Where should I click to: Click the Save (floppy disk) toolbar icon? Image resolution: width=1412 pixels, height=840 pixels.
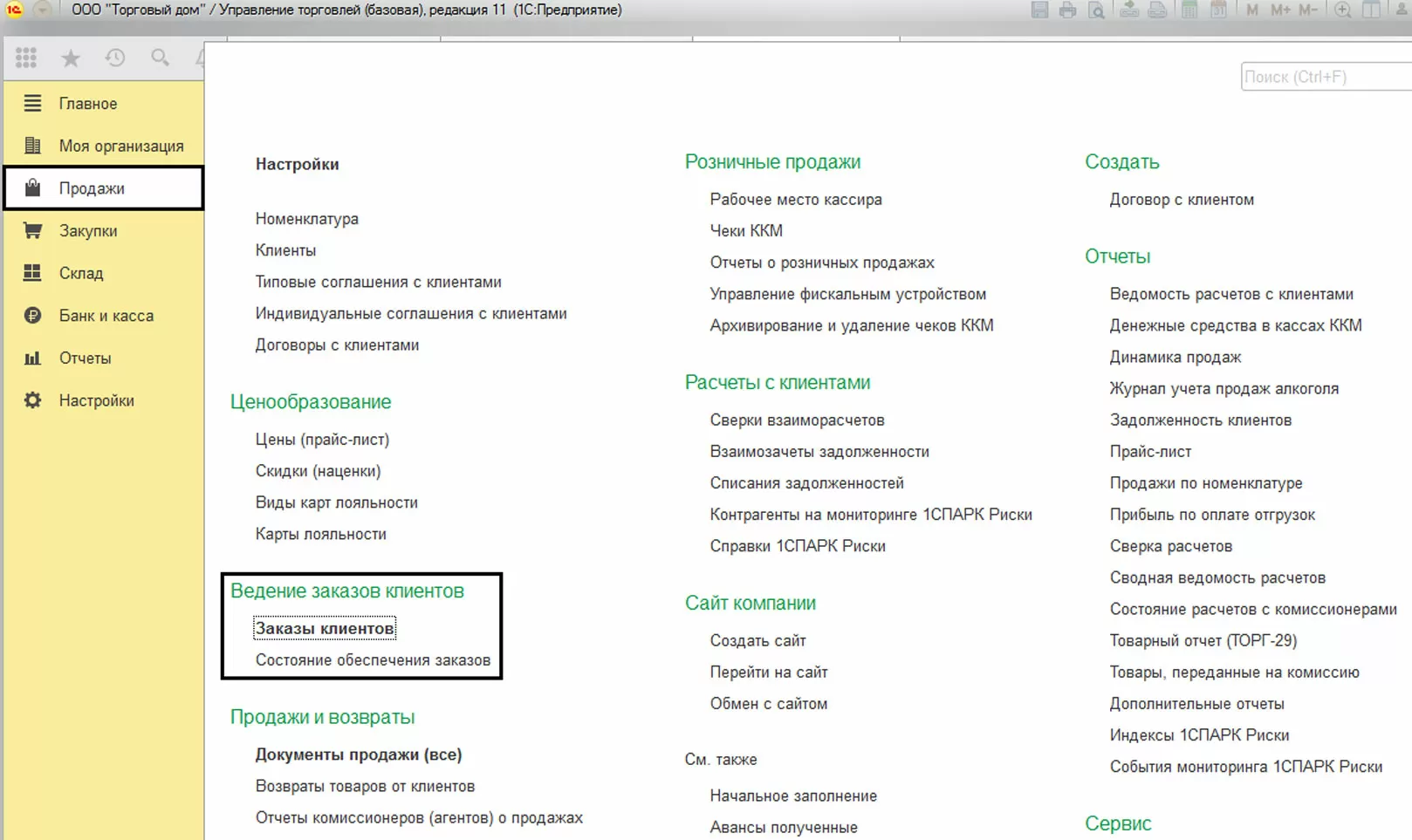pos(1039,10)
